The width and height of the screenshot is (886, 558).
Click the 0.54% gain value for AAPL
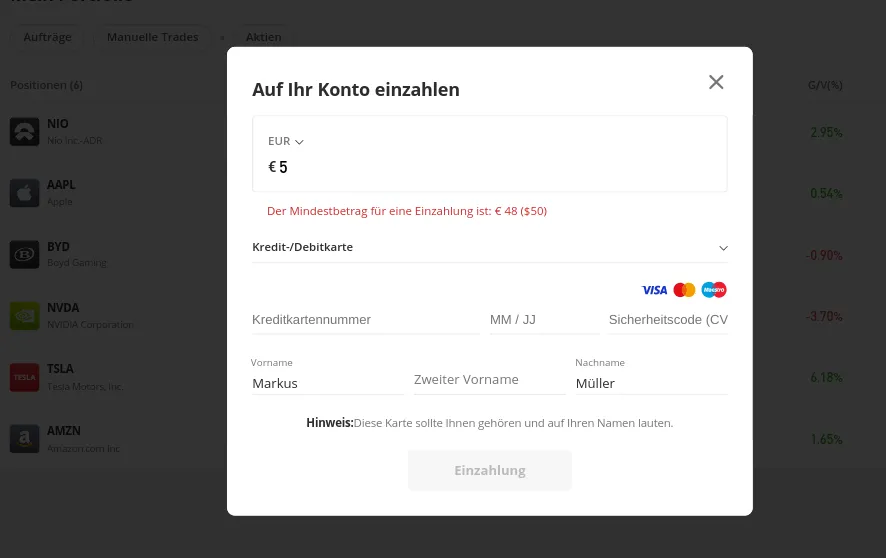coord(826,194)
